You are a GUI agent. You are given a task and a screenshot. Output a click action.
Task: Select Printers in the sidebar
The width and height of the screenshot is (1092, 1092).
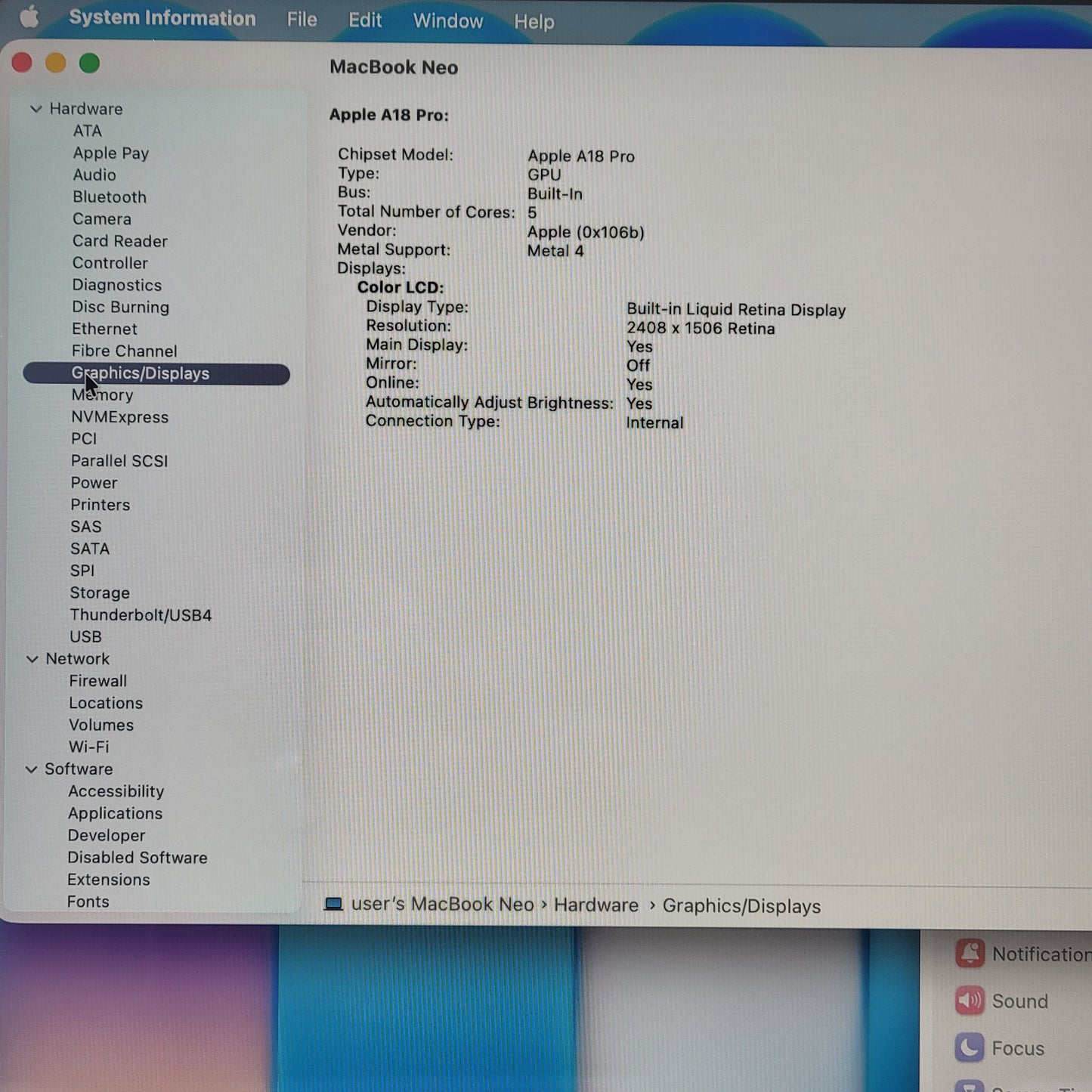point(101,505)
